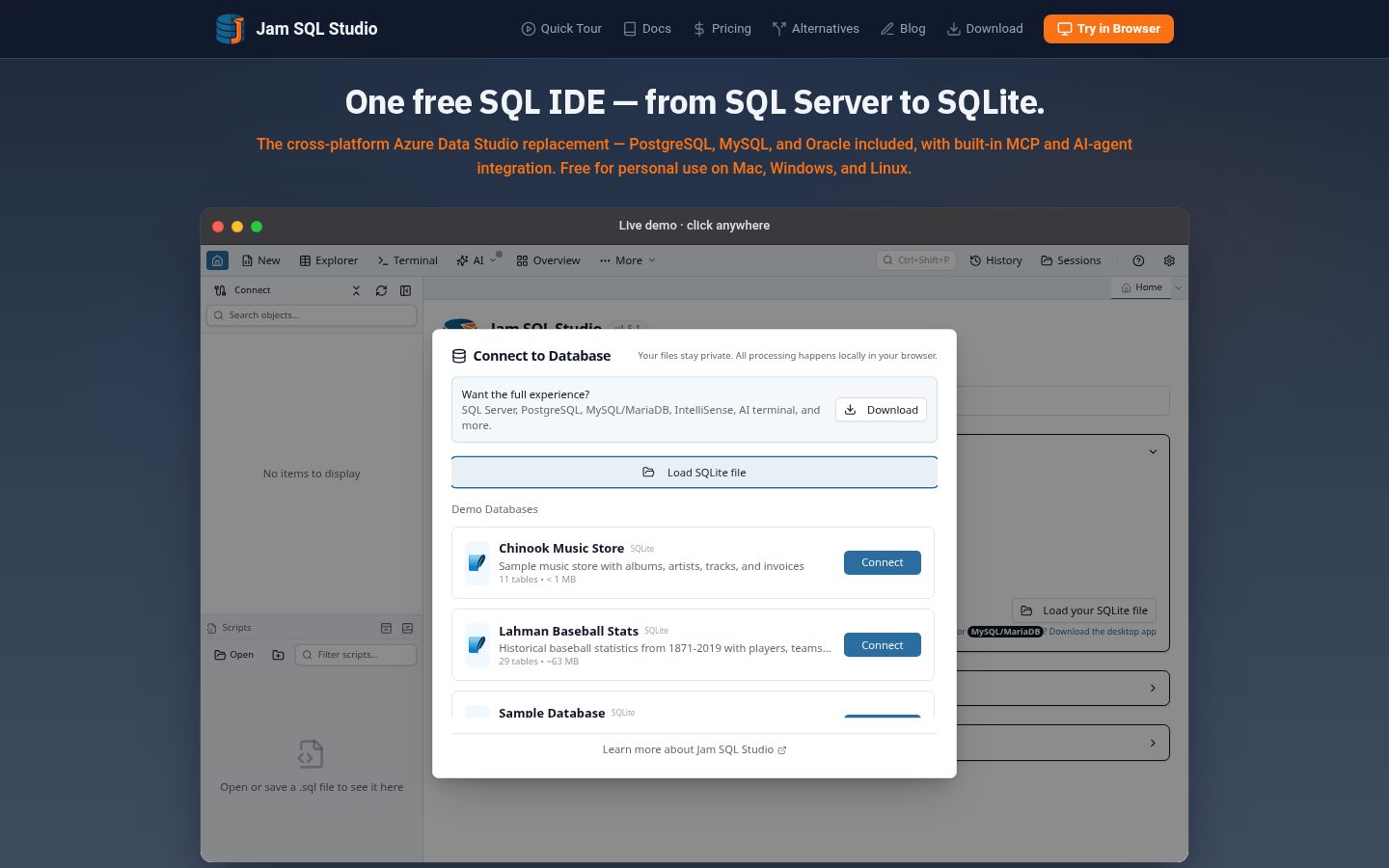The width and height of the screenshot is (1389, 868).
Task: Create a new item with New toolbar button
Action: point(260,260)
